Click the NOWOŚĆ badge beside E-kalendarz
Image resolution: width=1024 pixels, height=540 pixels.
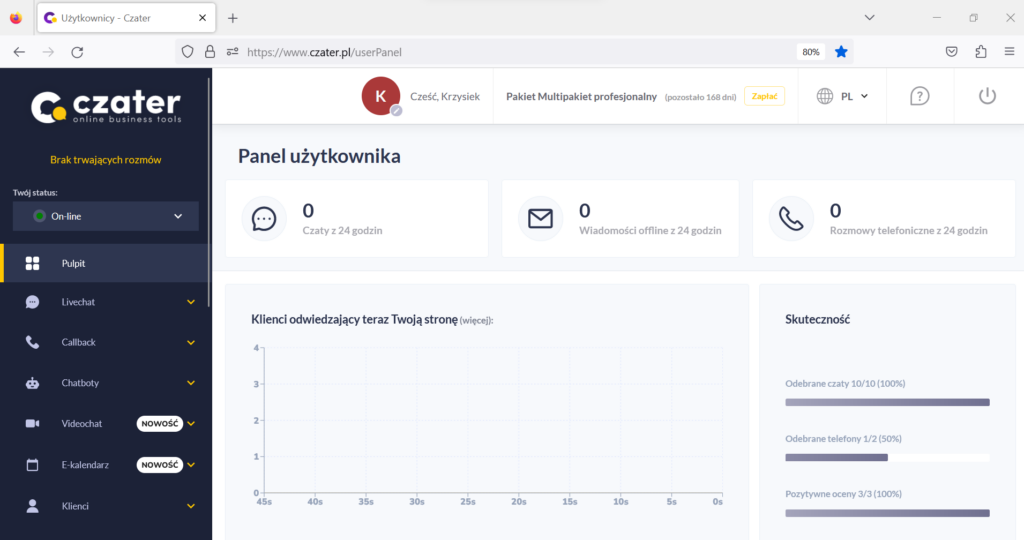159,465
